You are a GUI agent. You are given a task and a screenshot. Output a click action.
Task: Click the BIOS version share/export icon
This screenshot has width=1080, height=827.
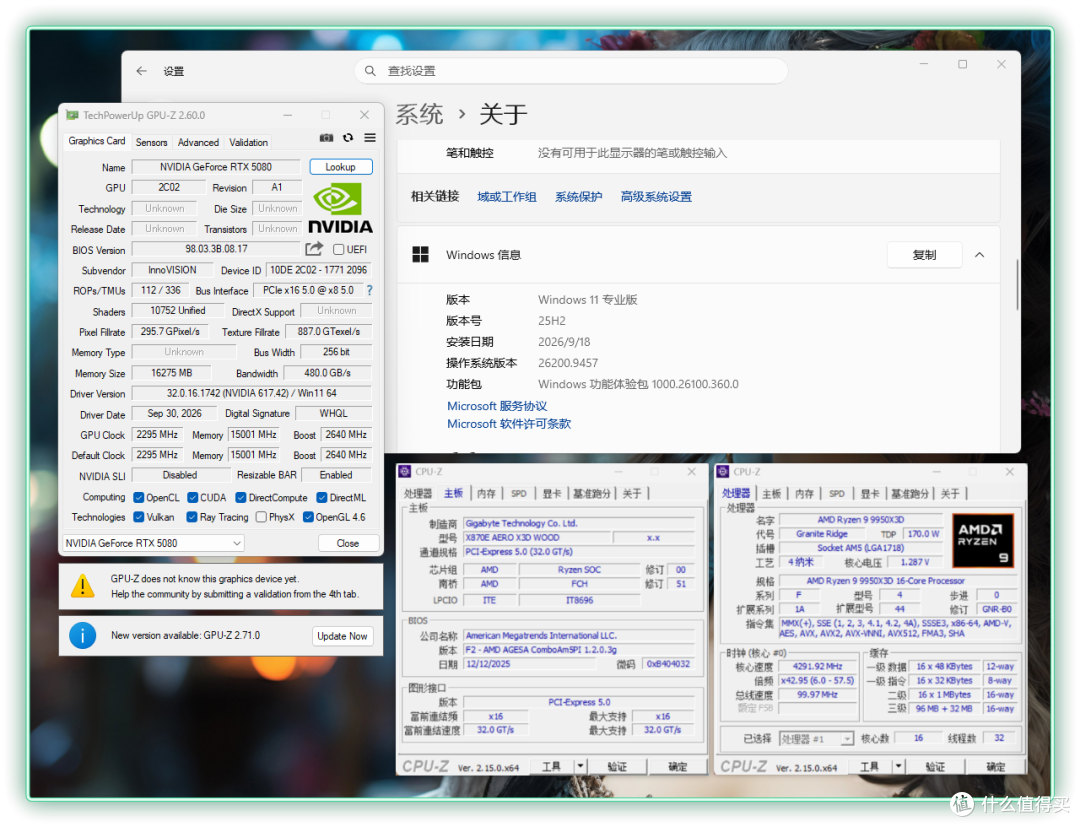tap(314, 249)
